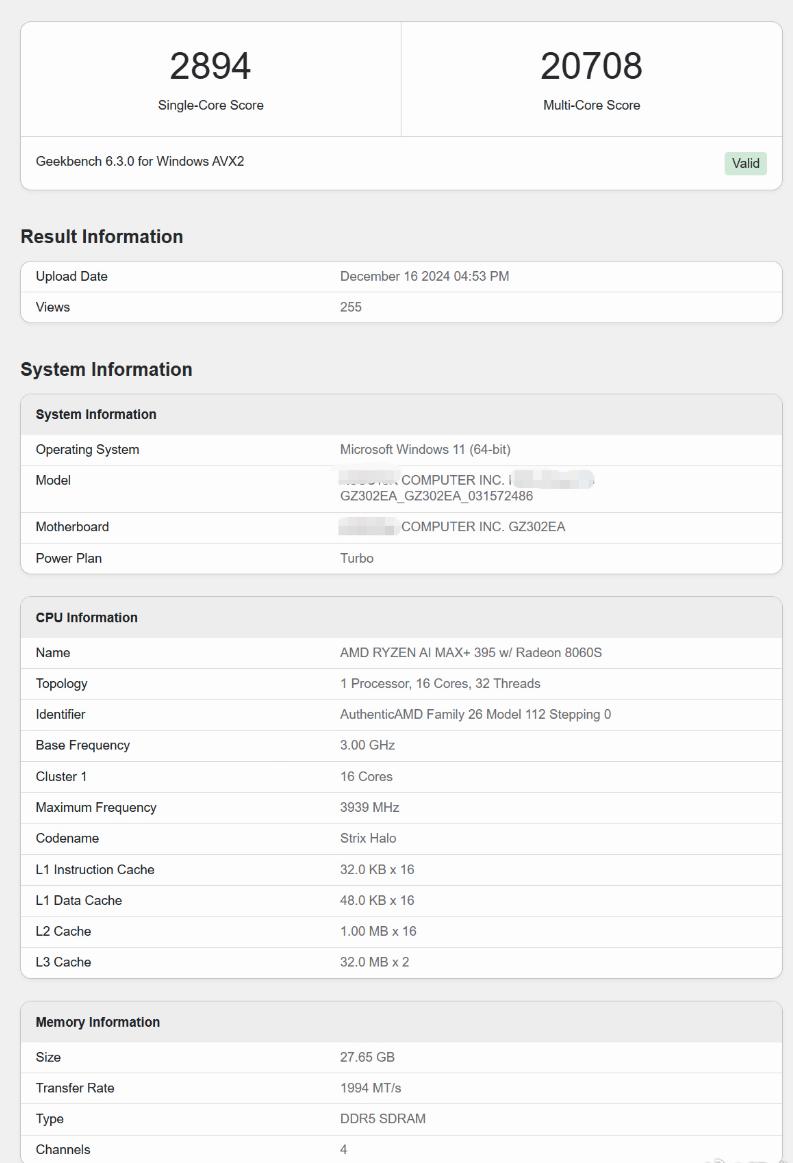793x1163 pixels.
Task: Select topology 1 Processor, 16 Cores, 32 Threads
Action: coord(440,684)
